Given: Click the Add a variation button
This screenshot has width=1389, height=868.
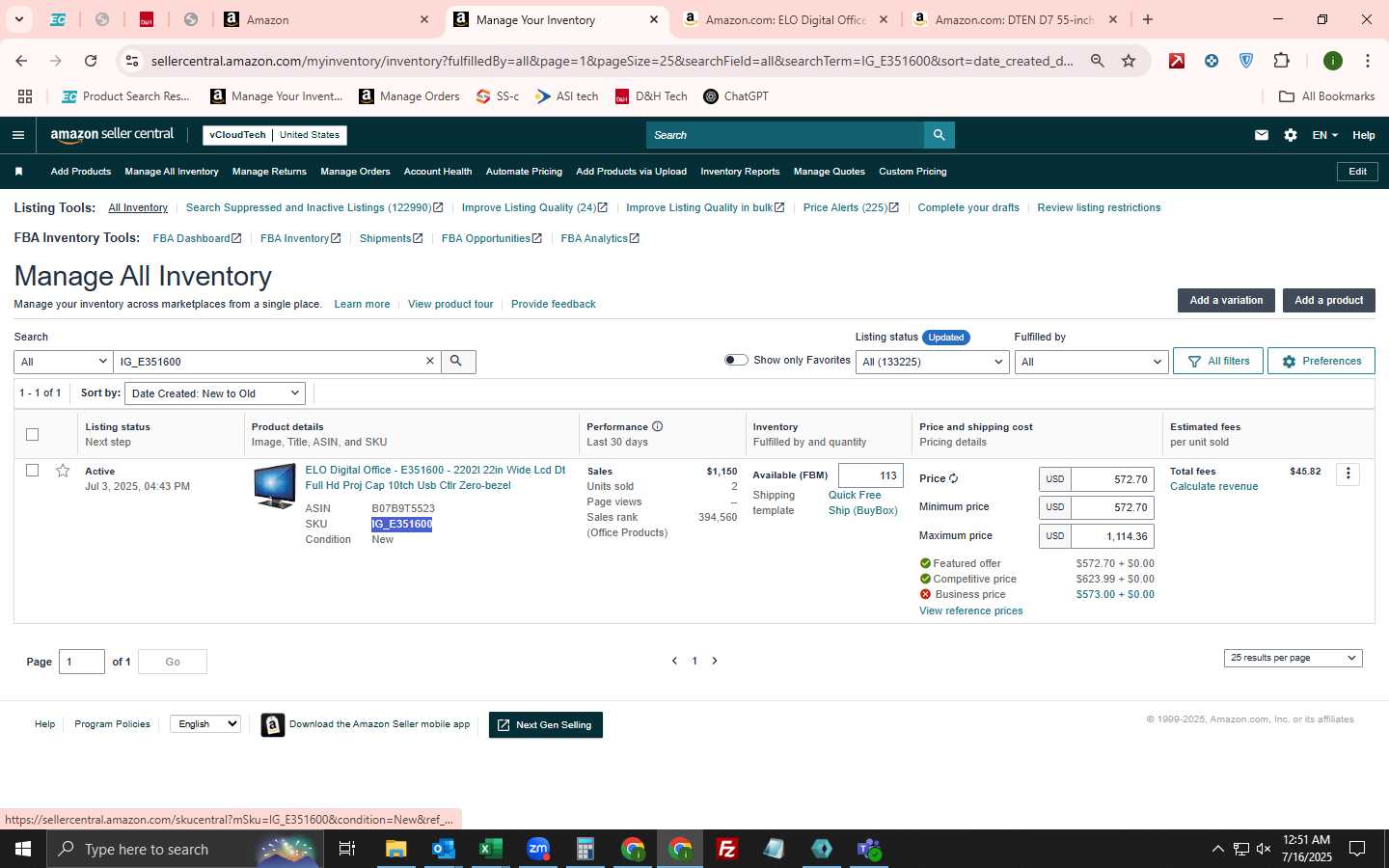Looking at the screenshot, I should pos(1226,300).
